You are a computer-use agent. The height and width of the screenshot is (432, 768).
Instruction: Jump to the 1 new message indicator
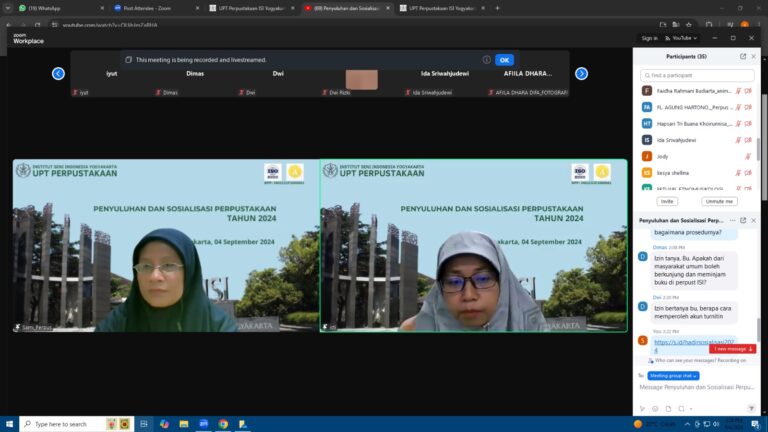pyautogui.click(x=733, y=348)
